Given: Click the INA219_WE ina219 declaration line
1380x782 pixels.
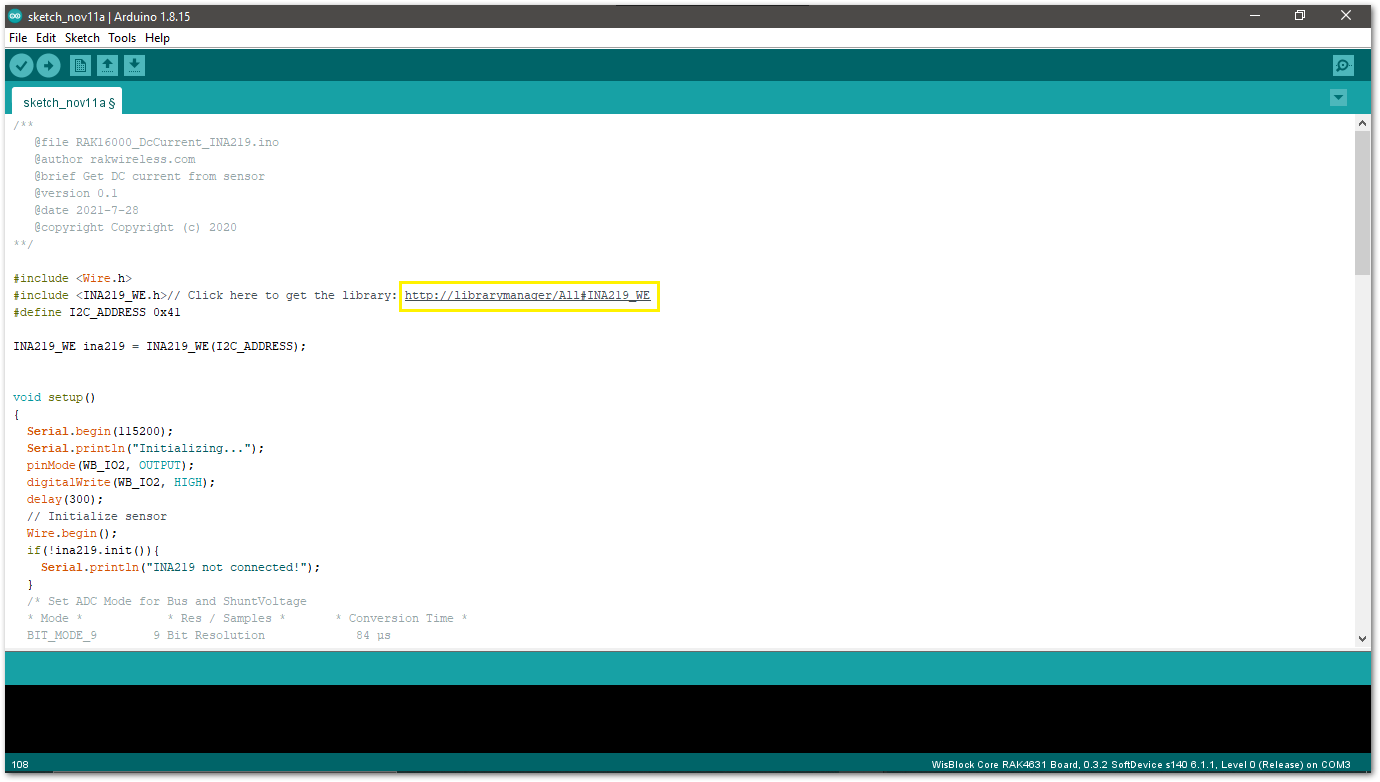Looking at the screenshot, I should (160, 346).
